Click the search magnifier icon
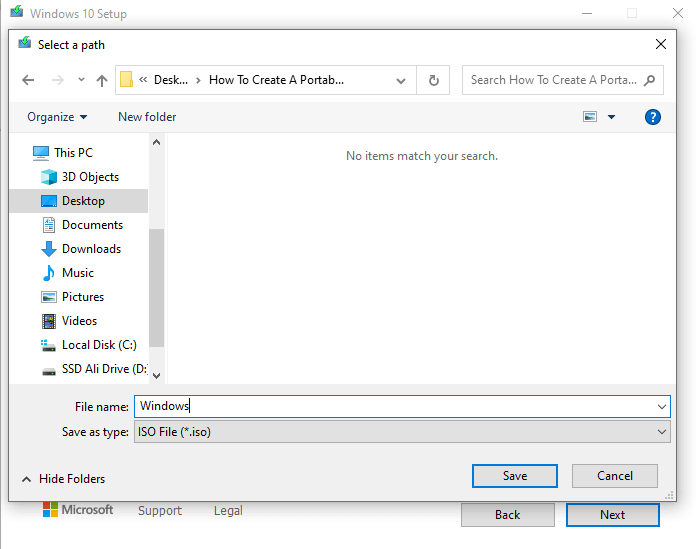 (650, 80)
